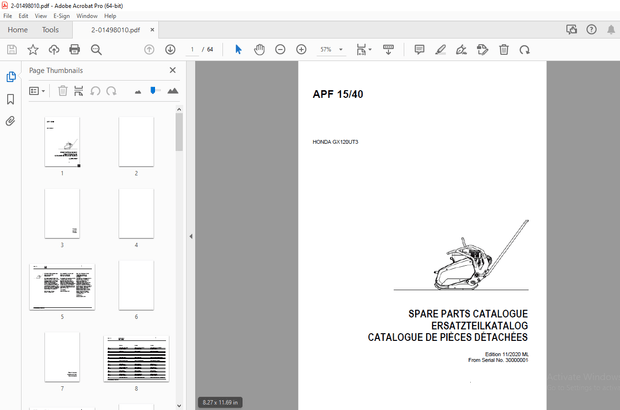The image size is (620, 410).
Task: Go to the Home tab
Action: pos(17,30)
